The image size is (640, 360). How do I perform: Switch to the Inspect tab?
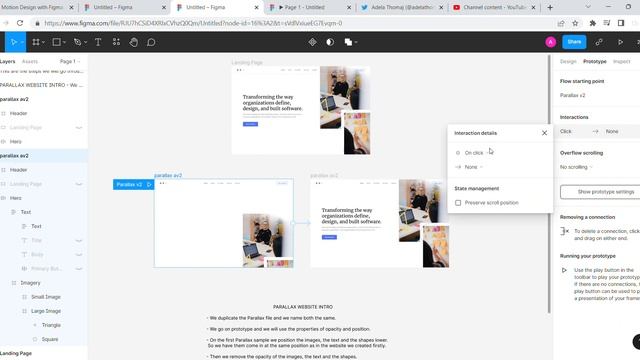(x=622, y=62)
